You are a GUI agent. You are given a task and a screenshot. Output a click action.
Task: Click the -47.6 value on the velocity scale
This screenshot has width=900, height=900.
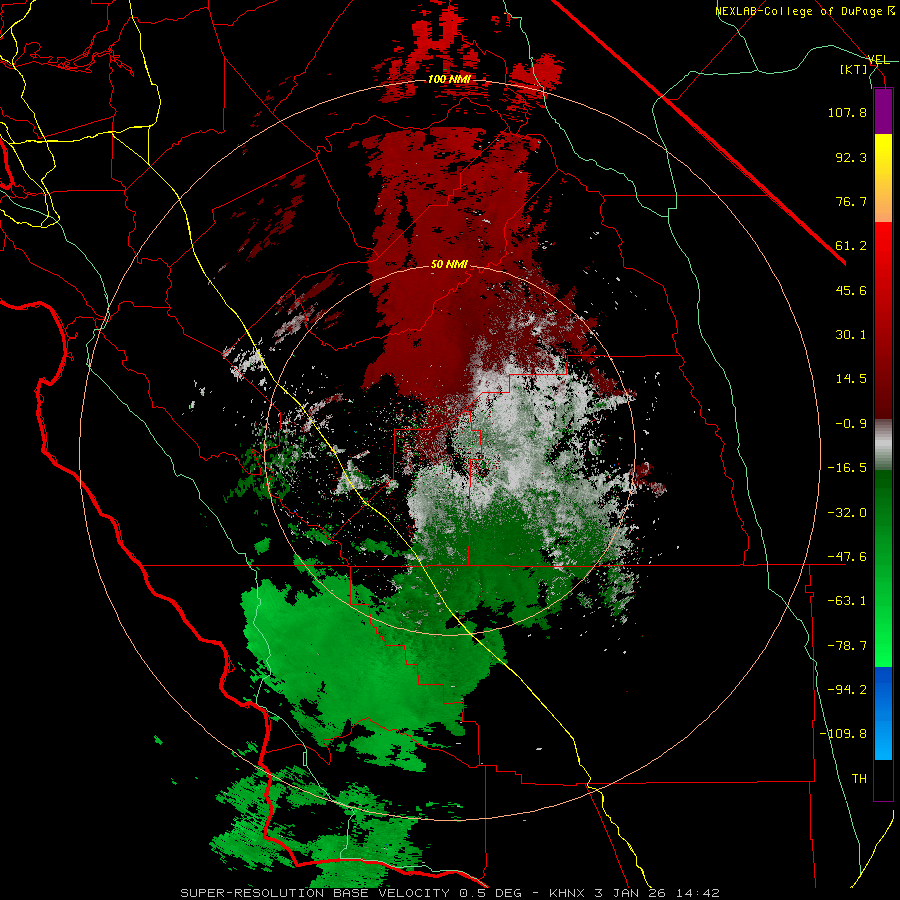tap(847, 557)
